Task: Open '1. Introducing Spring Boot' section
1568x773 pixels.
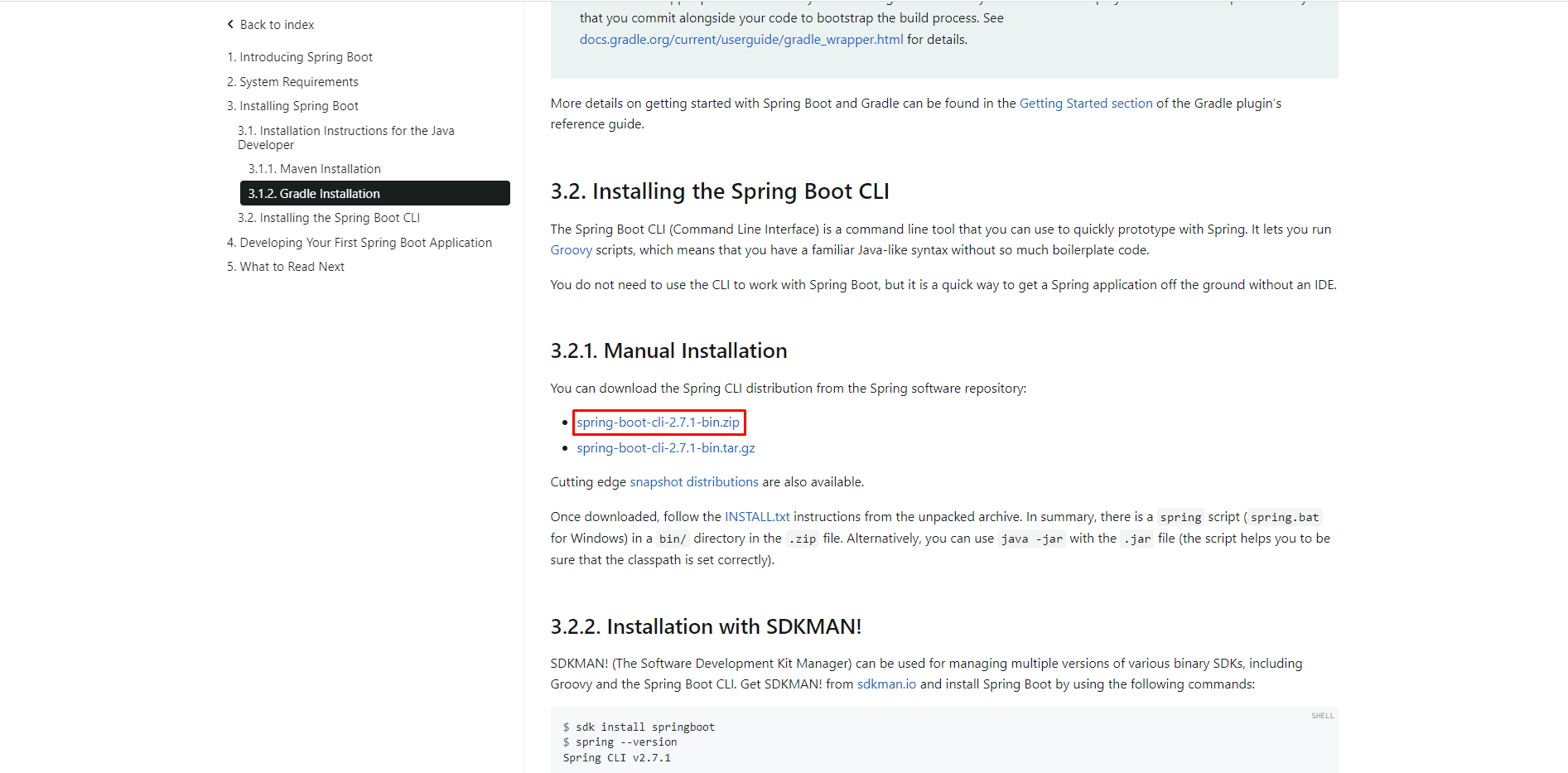Action: (x=300, y=57)
